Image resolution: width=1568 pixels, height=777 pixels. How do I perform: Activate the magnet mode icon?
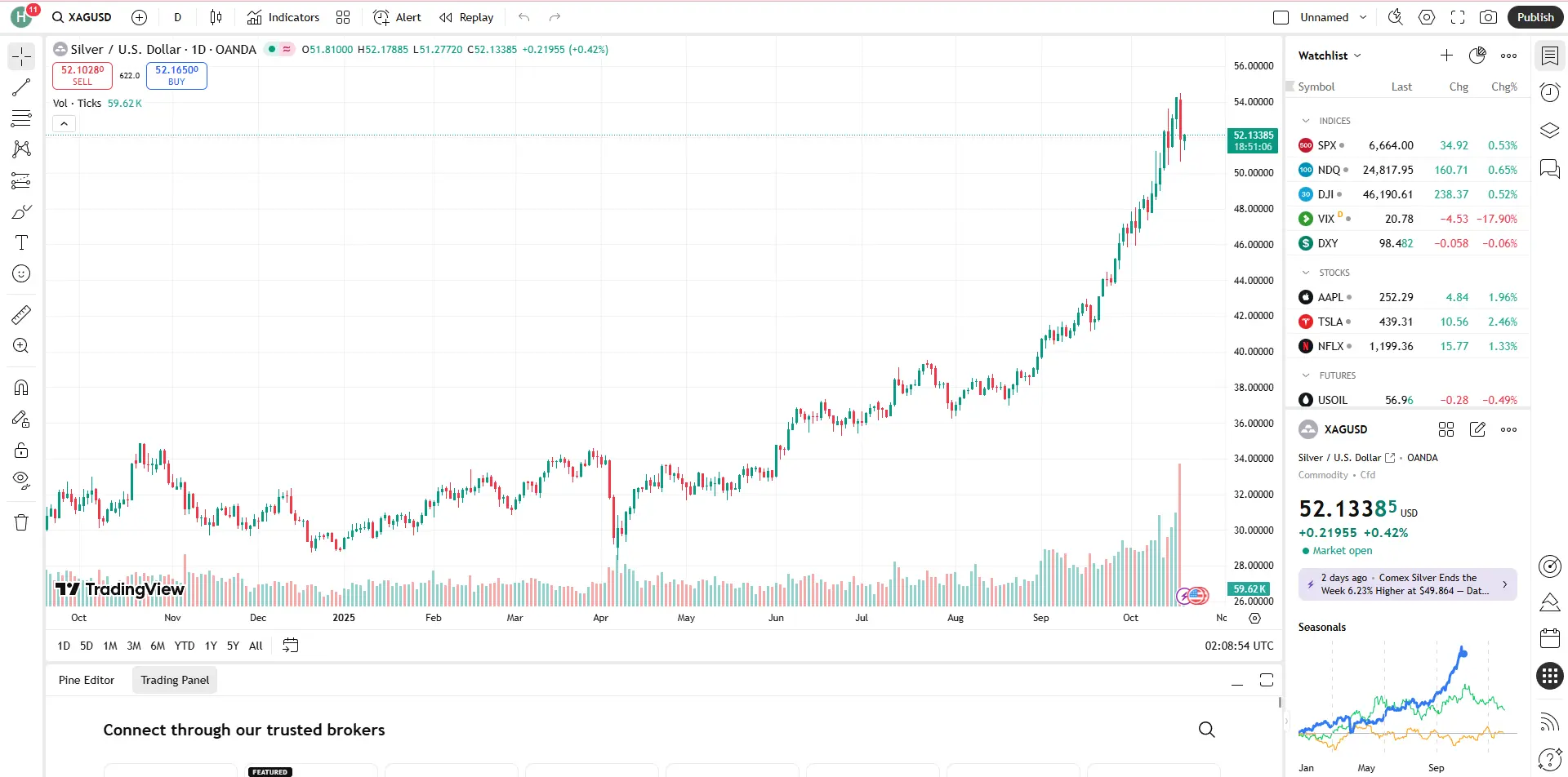(x=21, y=388)
